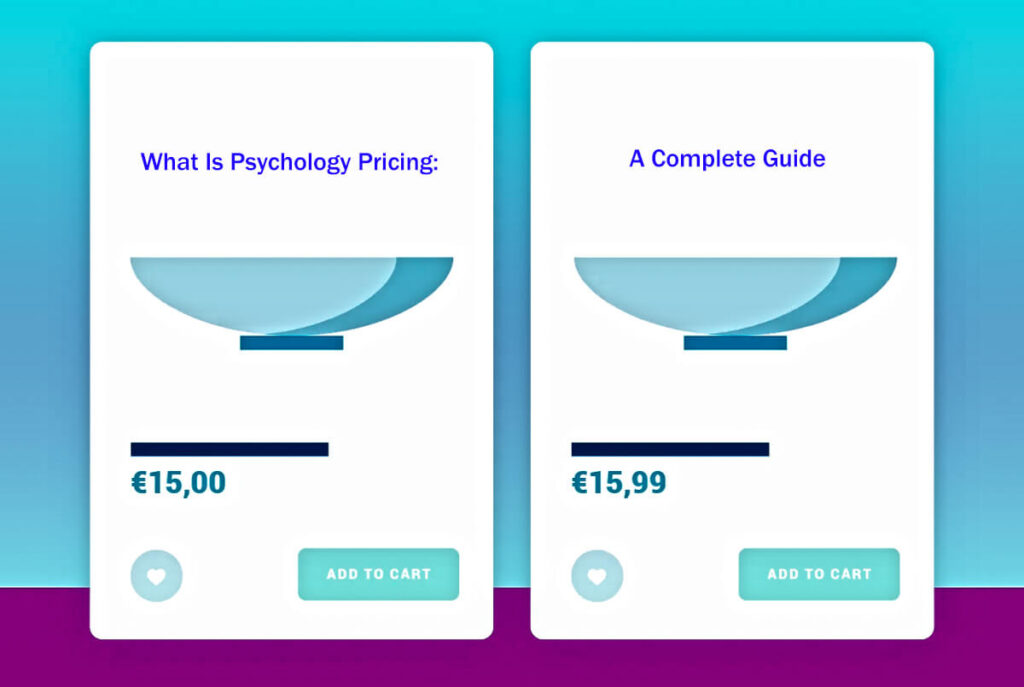This screenshot has width=1024, height=687.
Task: Click the Euro symbol beside 15,99
Action: [580, 481]
